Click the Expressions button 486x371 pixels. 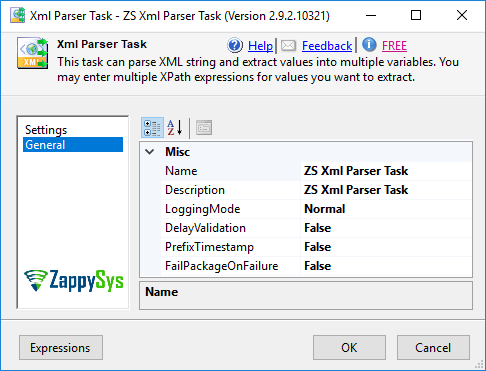(61, 348)
